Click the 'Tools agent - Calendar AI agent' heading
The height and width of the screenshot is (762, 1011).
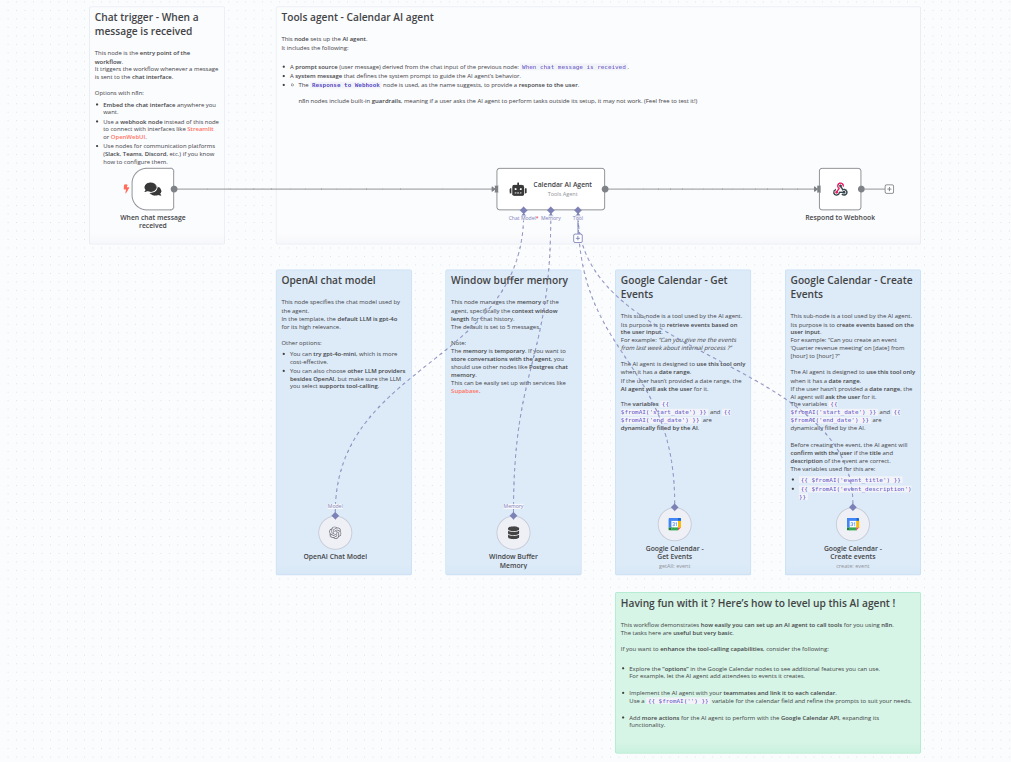point(357,17)
